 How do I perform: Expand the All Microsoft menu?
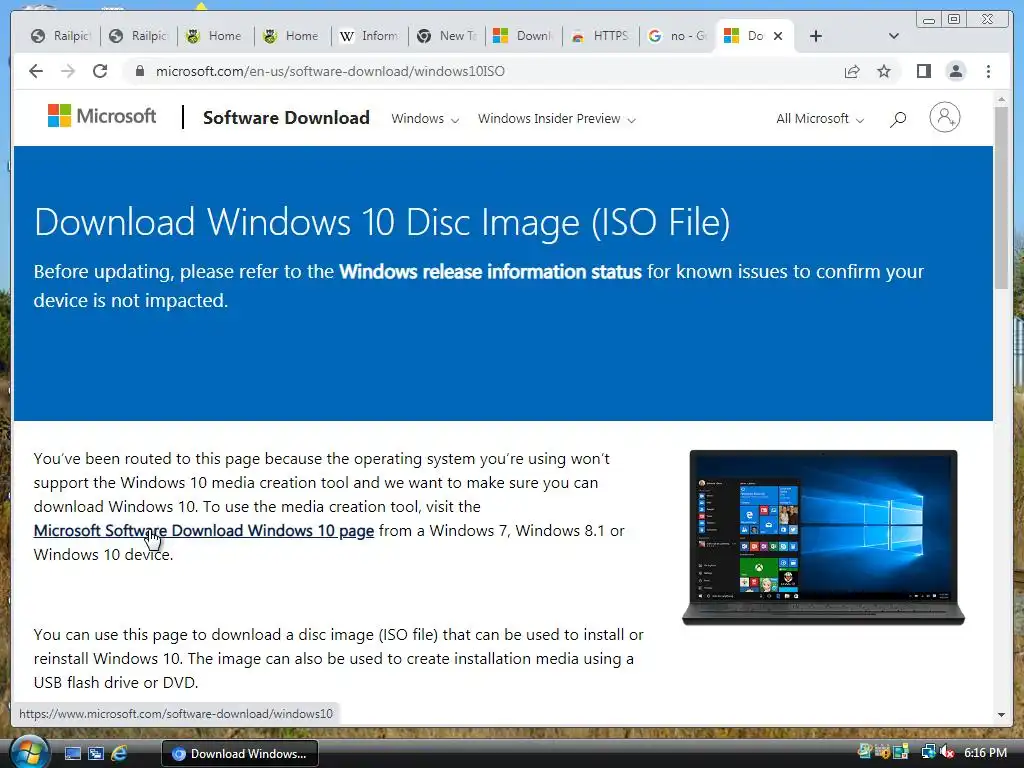[820, 119]
